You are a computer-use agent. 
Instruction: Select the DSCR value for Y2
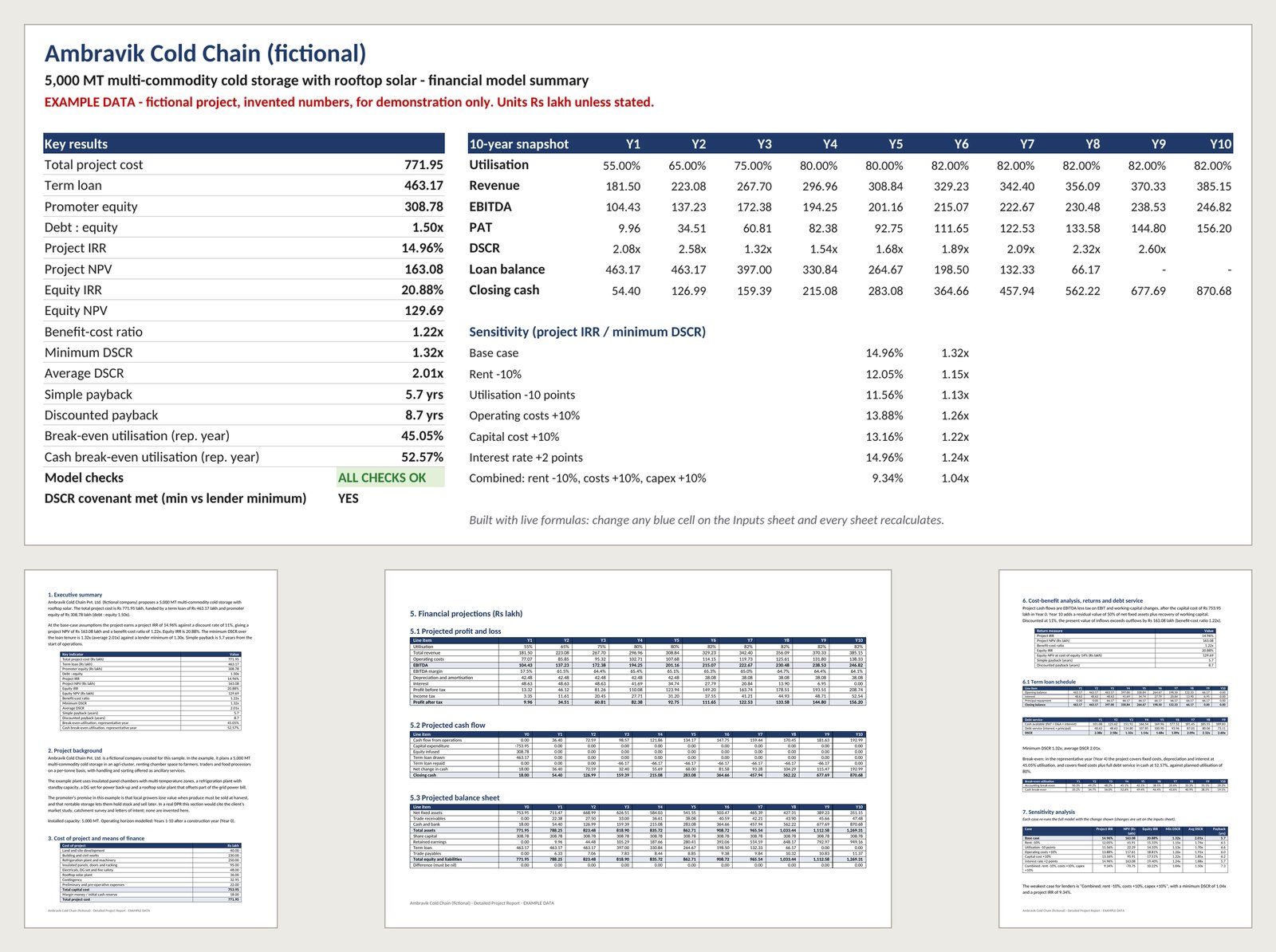(691, 249)
